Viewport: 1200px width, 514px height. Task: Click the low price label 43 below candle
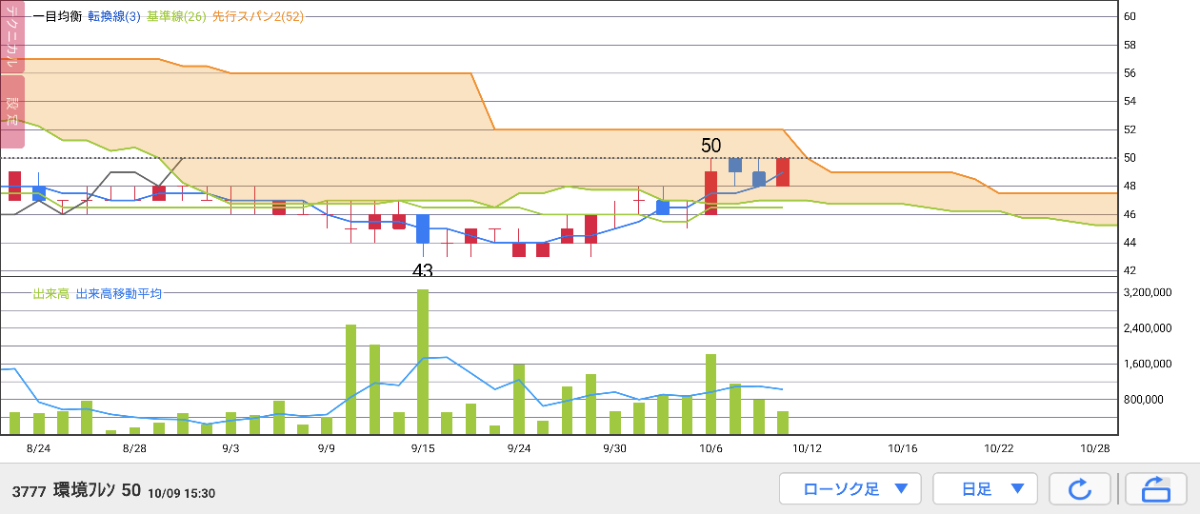[x=423, y=271]
